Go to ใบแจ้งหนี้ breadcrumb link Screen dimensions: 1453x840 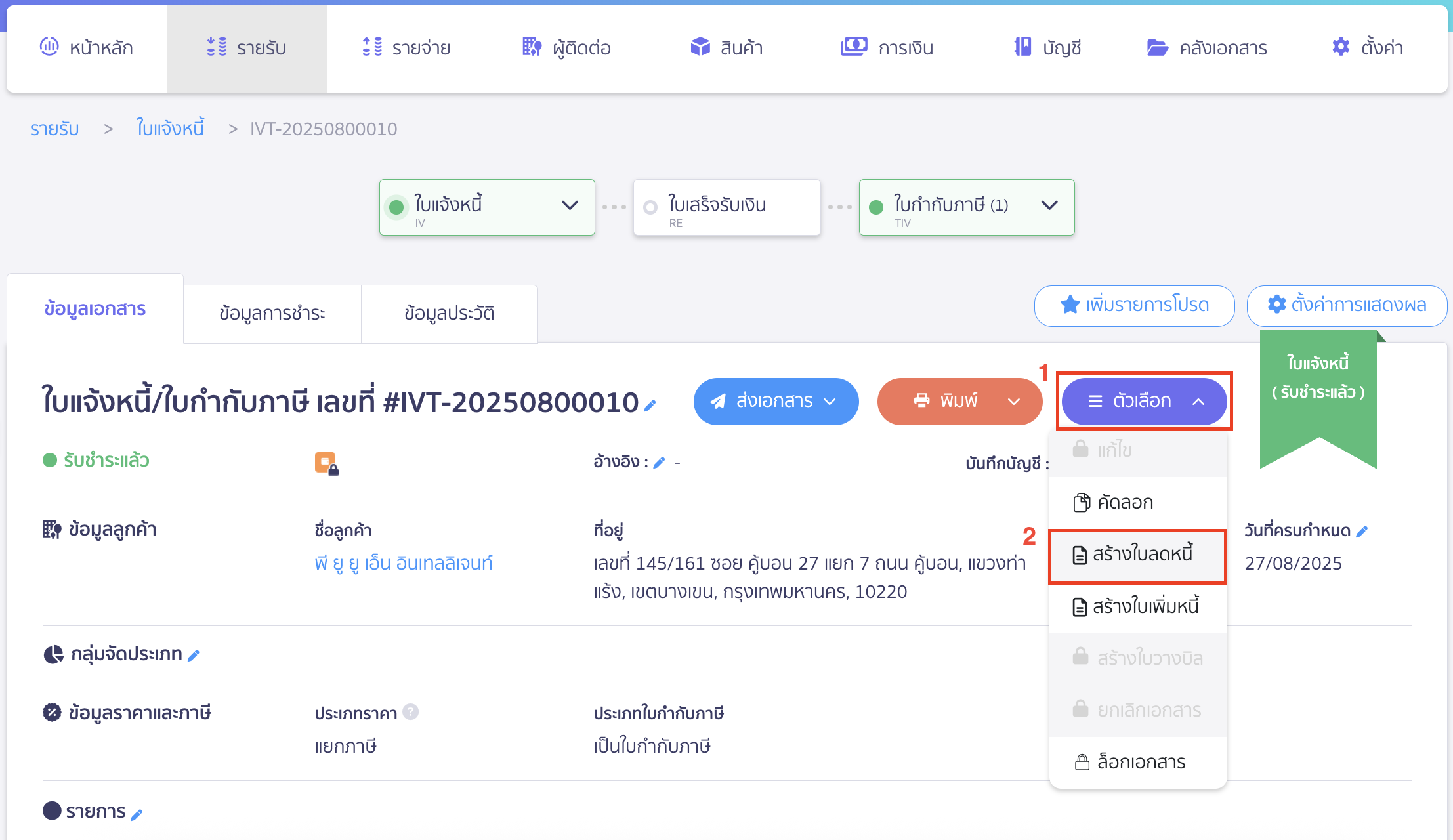coord(170,129)
